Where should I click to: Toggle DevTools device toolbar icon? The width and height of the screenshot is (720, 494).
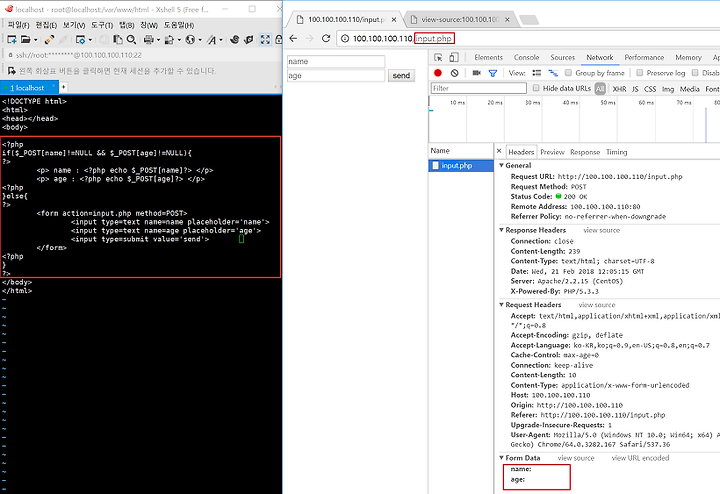(454, 57)
